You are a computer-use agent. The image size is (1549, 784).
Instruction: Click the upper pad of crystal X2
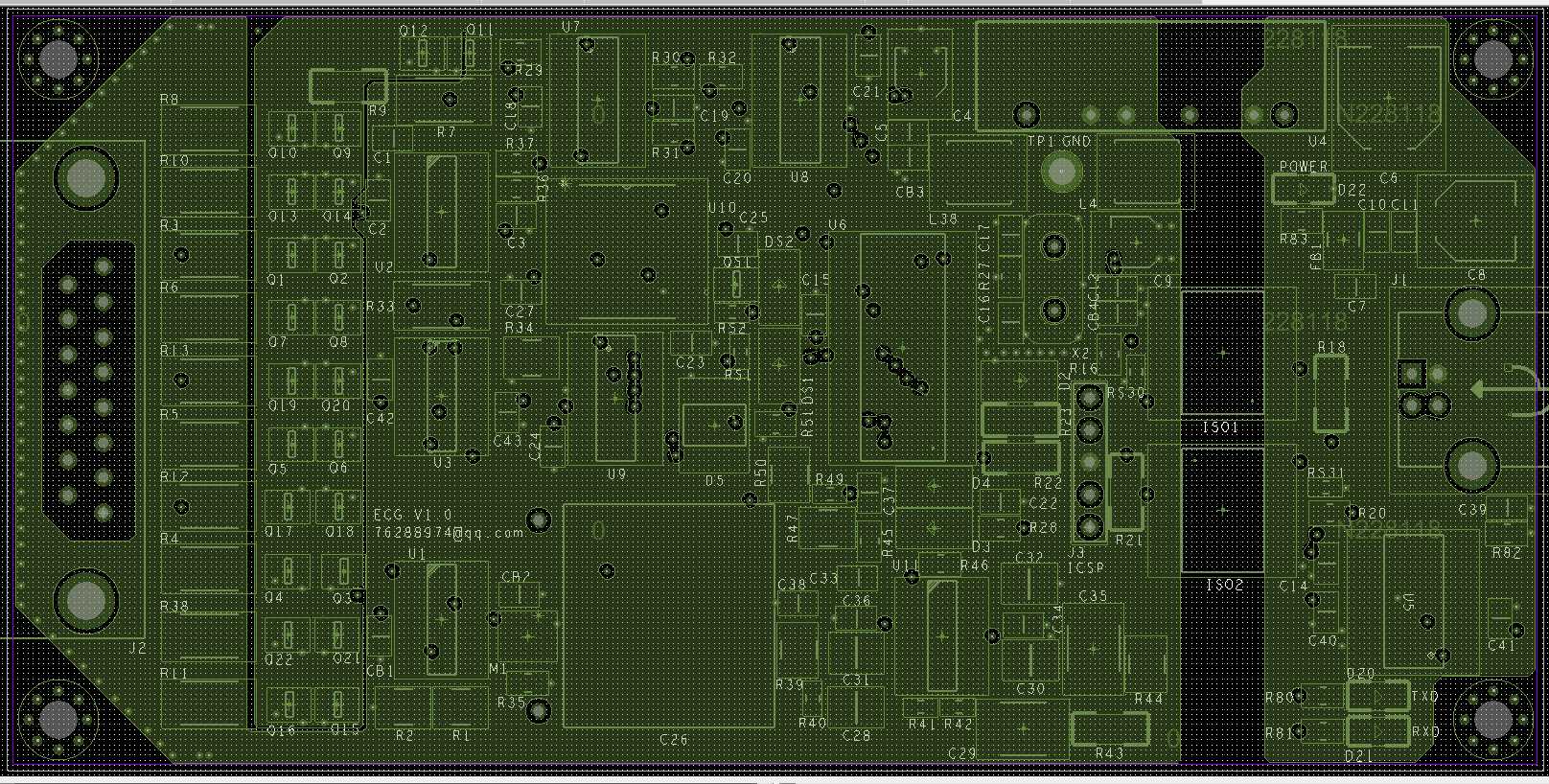[x=1053, y=246]
